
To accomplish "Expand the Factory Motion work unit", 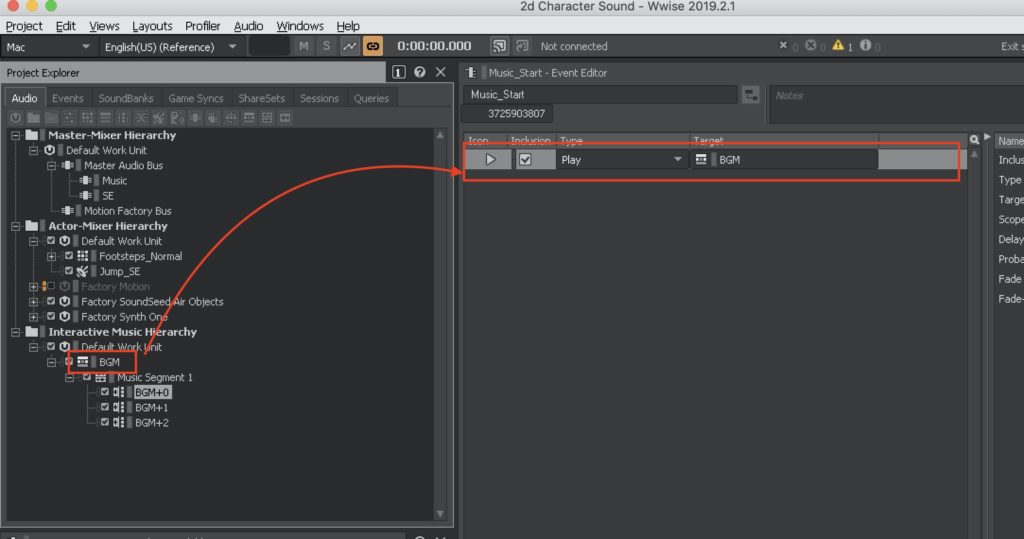I will pyautogui.click(x=33, y=286).
